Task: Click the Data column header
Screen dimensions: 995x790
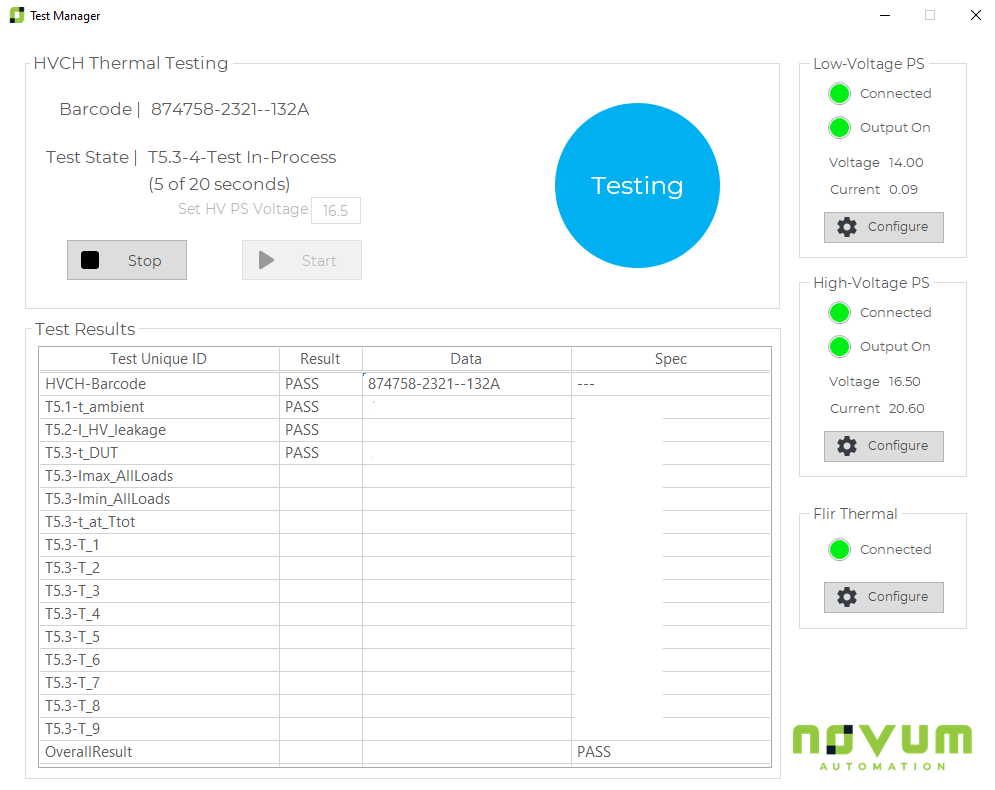Action: point(466,359)
